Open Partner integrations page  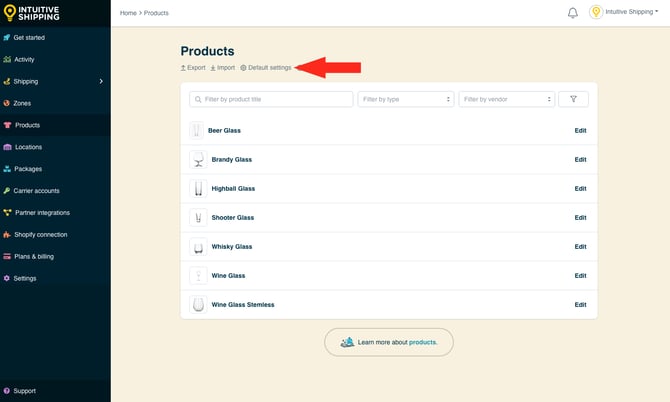42,212
